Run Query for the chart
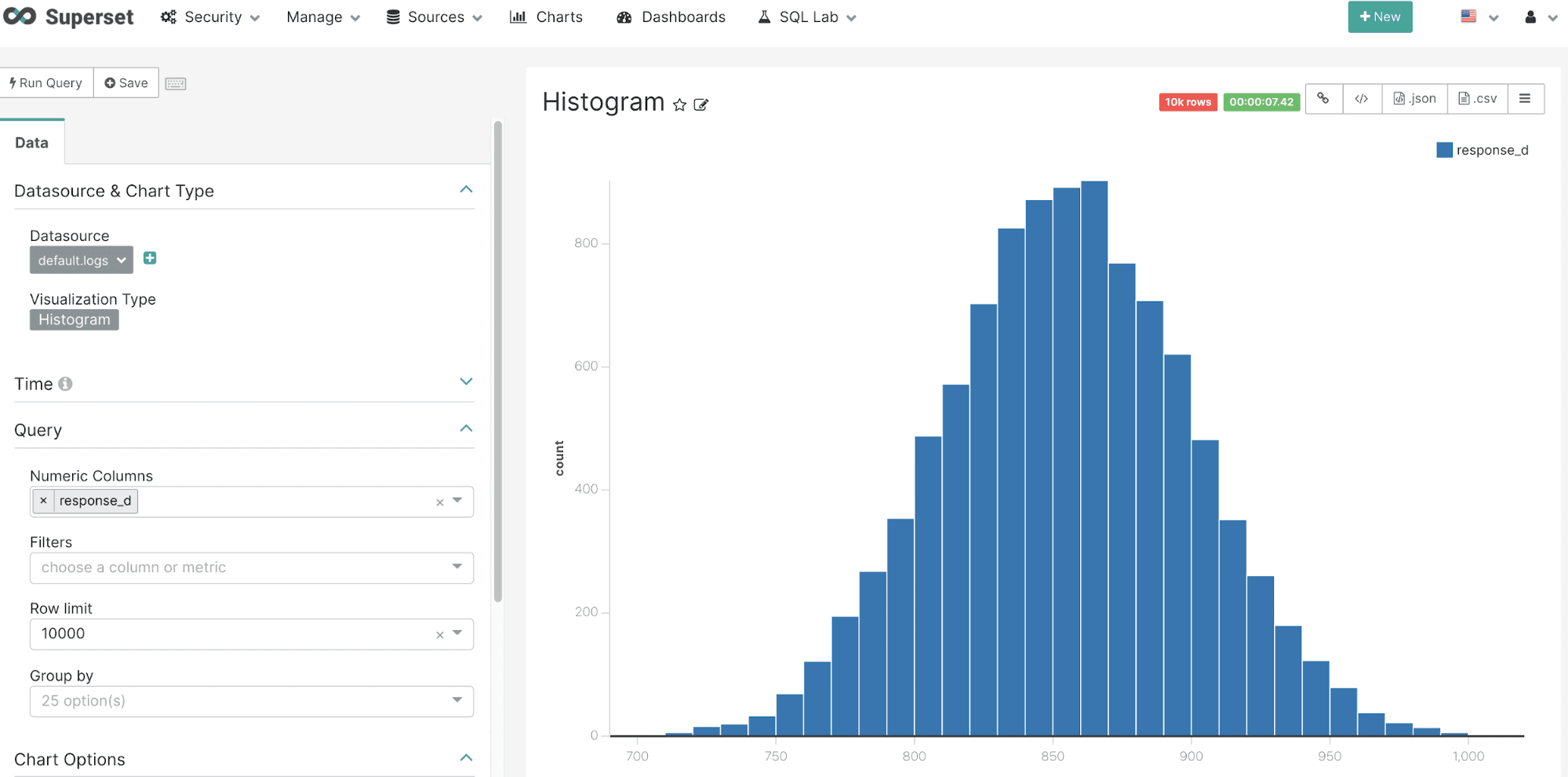 (46, 82)
